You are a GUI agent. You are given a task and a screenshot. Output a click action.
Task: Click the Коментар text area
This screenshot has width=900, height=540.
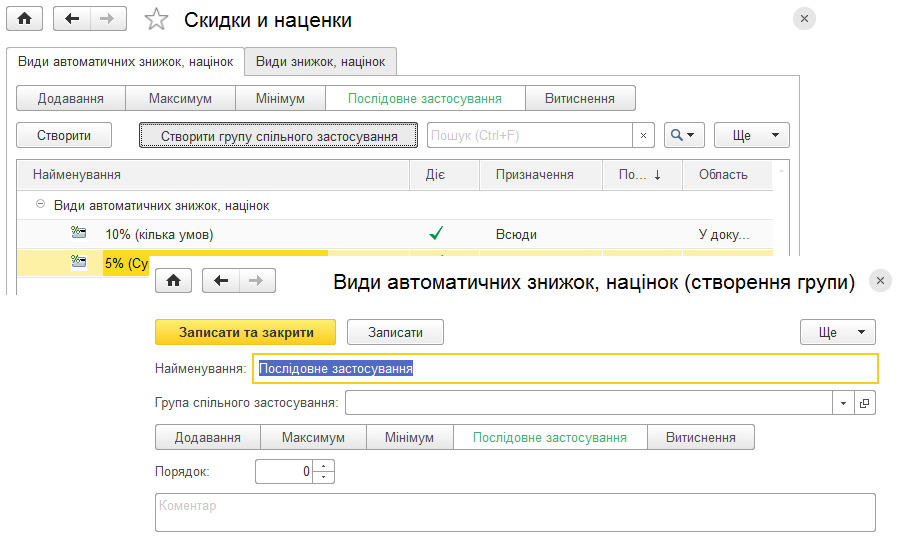(515, 512)
